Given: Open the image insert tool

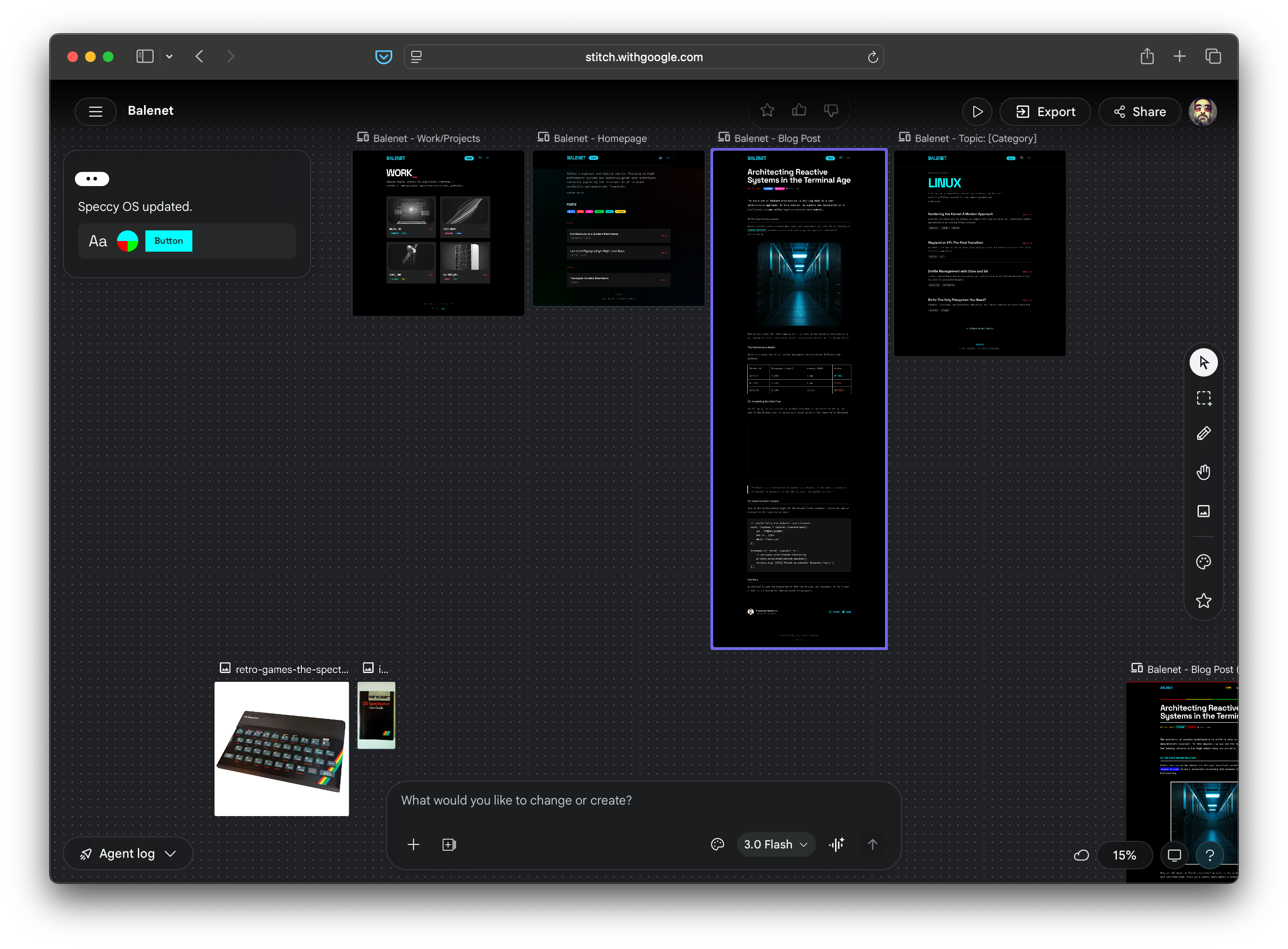Looking at the screenshot, I should [1204, 511].
